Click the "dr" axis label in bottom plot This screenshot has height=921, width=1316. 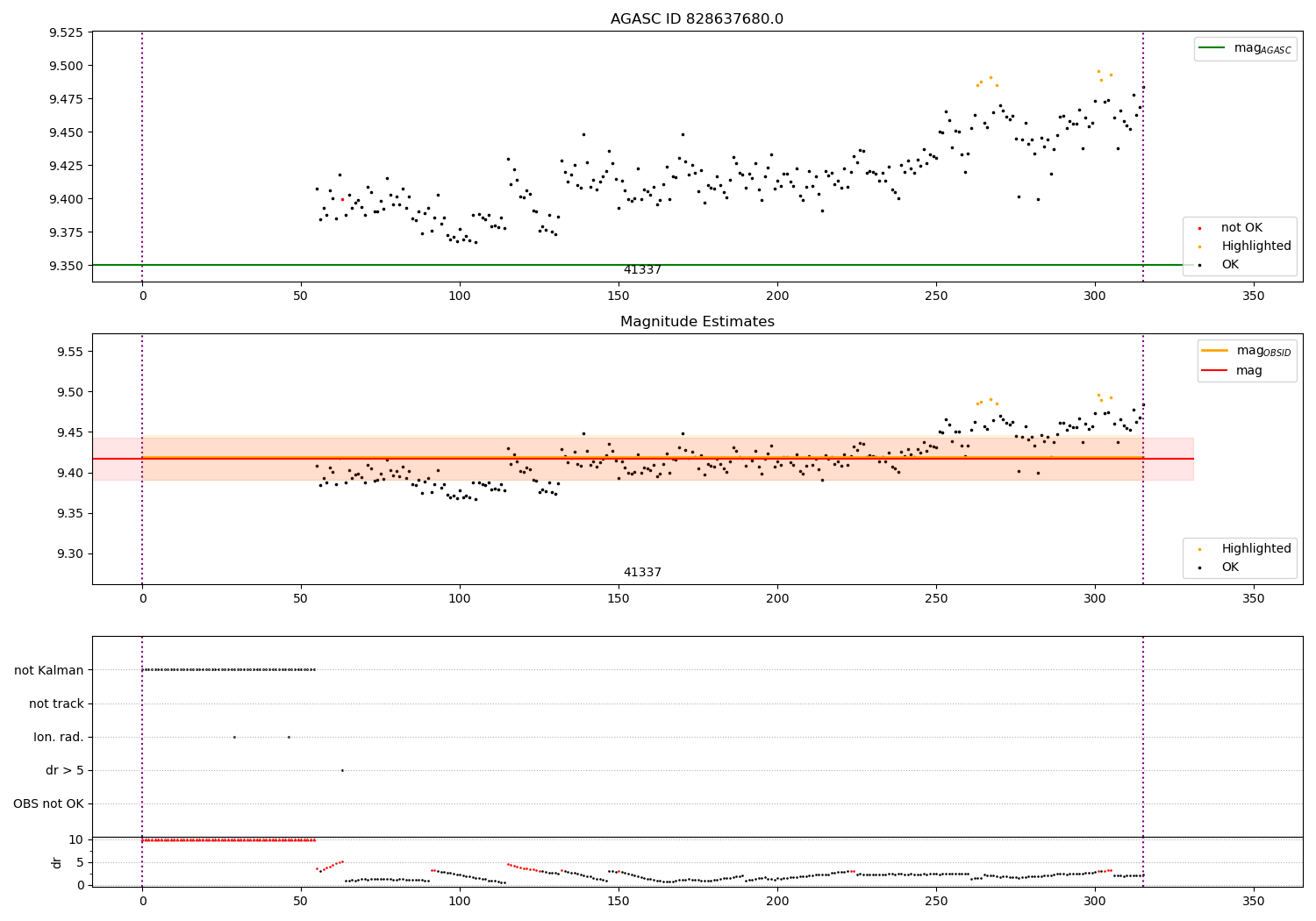57,862
